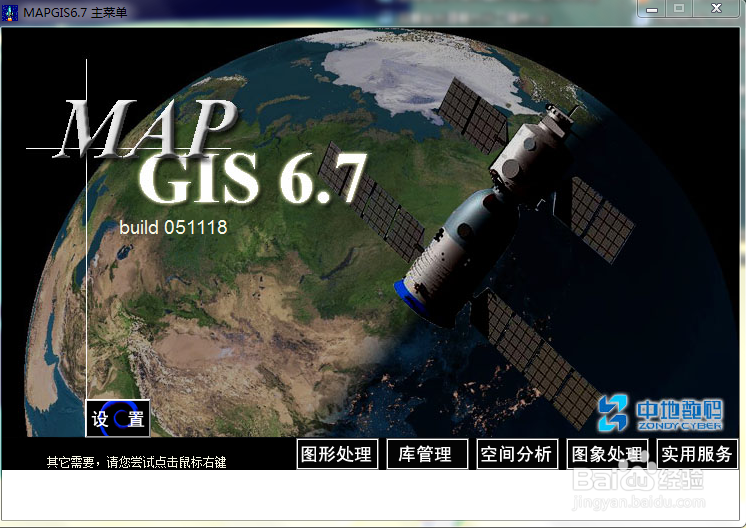Click the MAPGIS6.7 主菜单 title text
The height and width of the screenshot is (528, 746).
75,12
